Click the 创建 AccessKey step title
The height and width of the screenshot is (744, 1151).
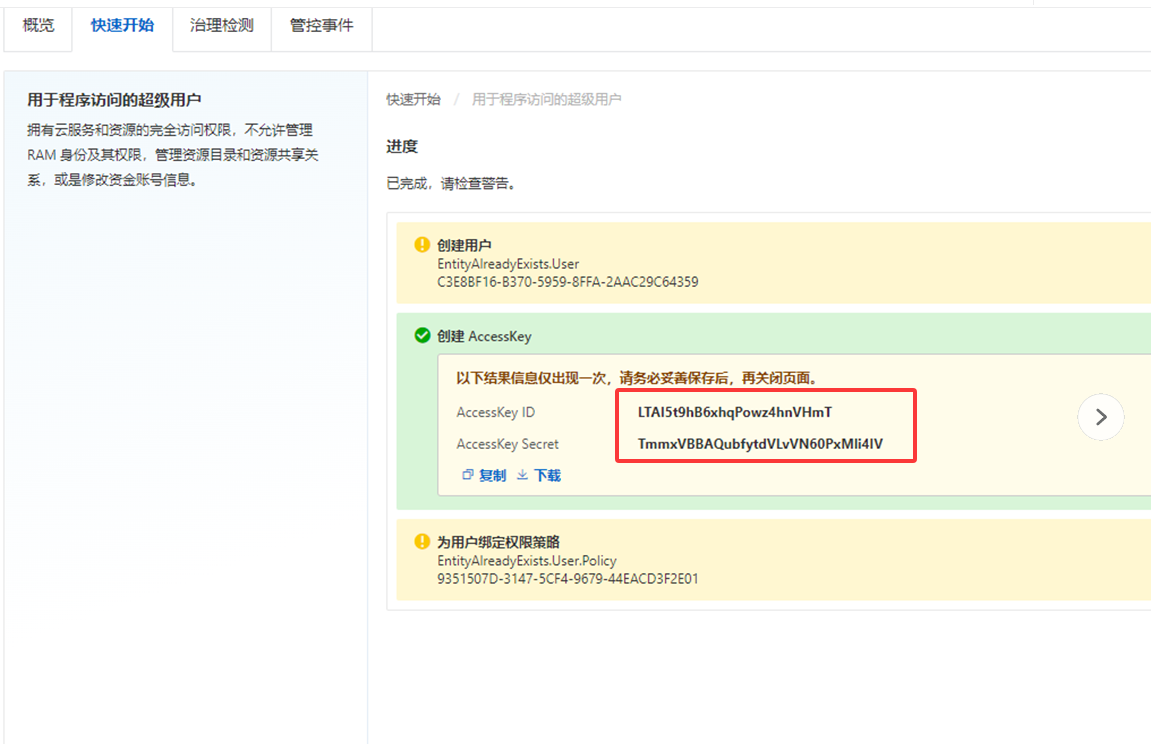click(484, 336)
